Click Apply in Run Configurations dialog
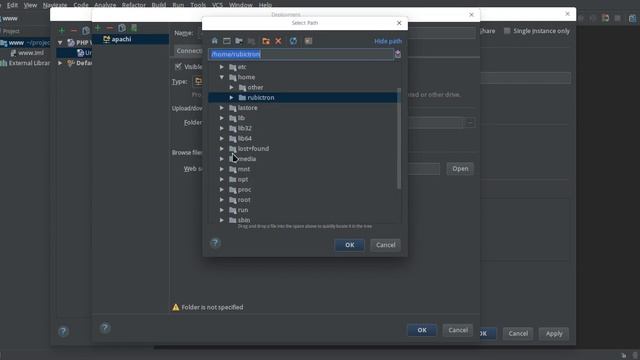Image resolution: width=640 pixels, height=360 pixels. point(554,333)
